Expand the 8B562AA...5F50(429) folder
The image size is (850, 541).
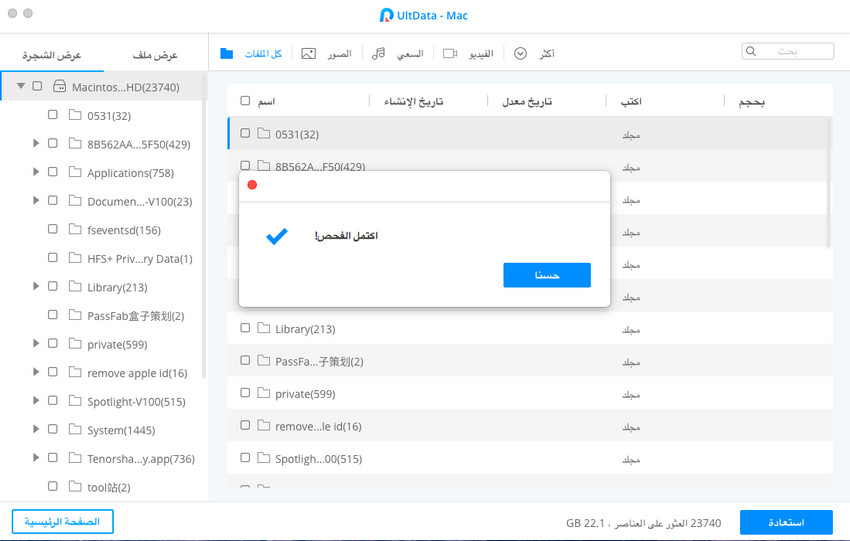36,143
